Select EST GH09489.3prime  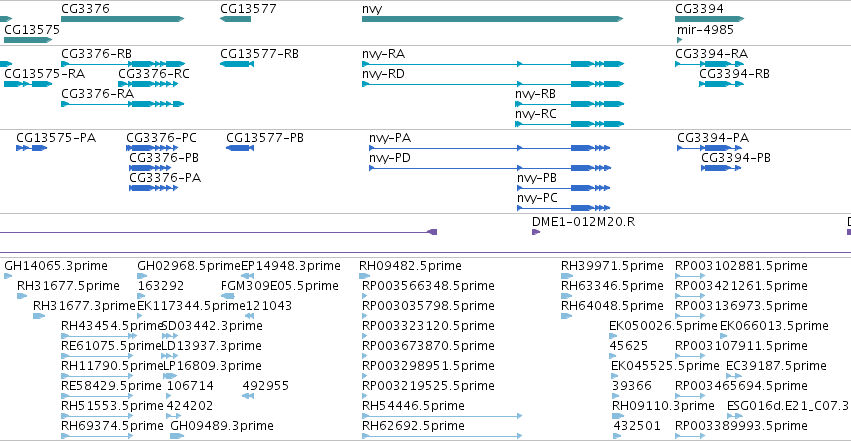click(x=177, y=436)
